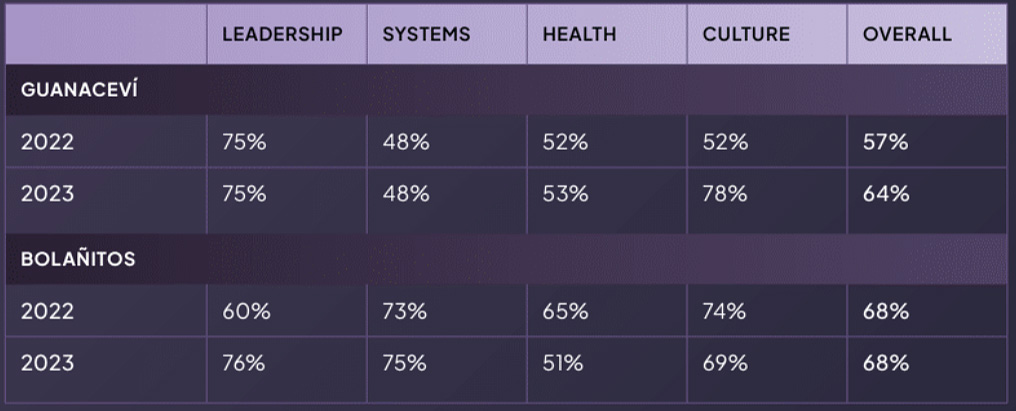Select the GUANACEVÍ section heading row
This screenshot has height=411, width=1016.
(x=79, y=92)
